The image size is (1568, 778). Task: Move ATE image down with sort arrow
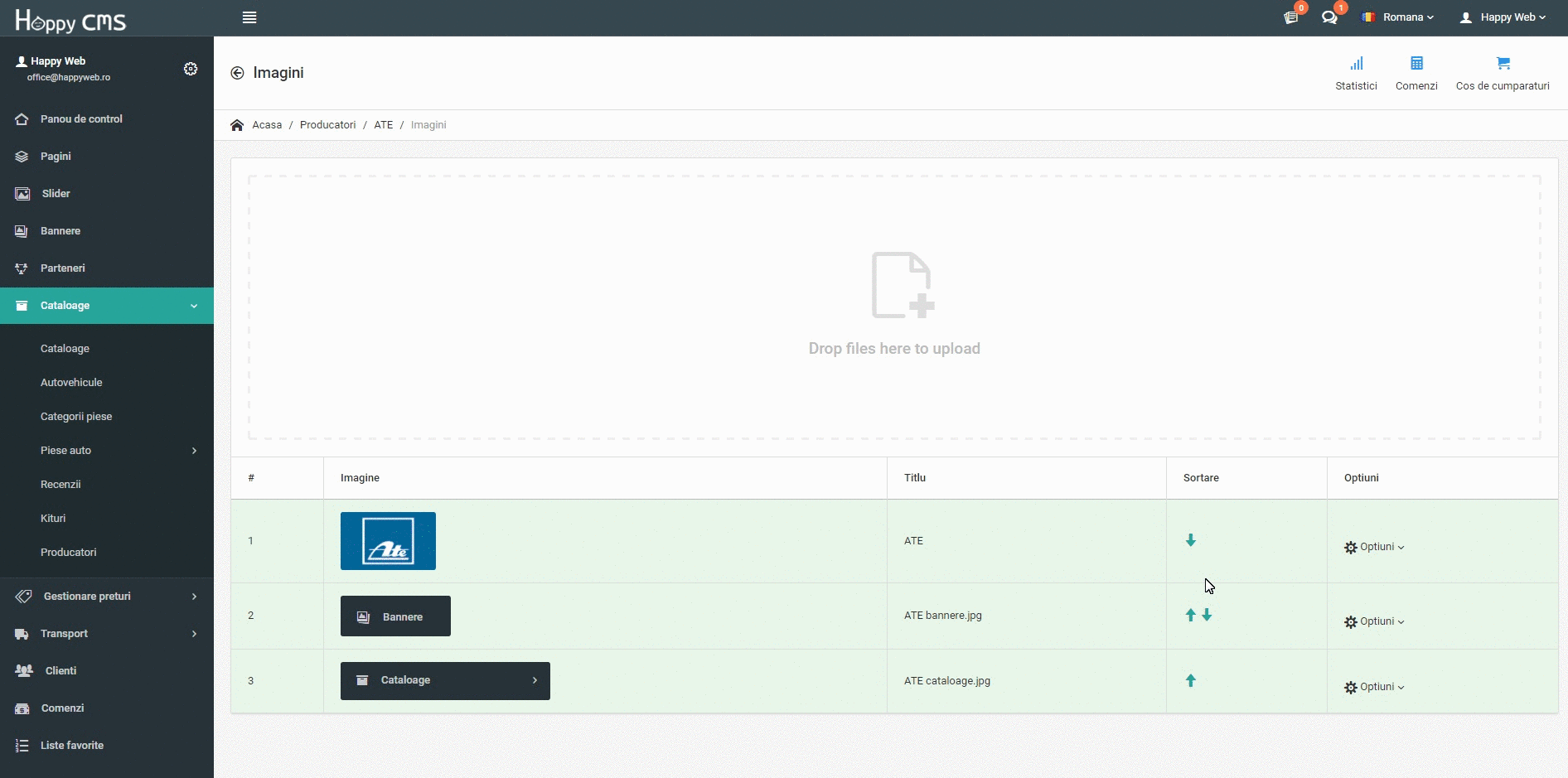[1191, 540]
